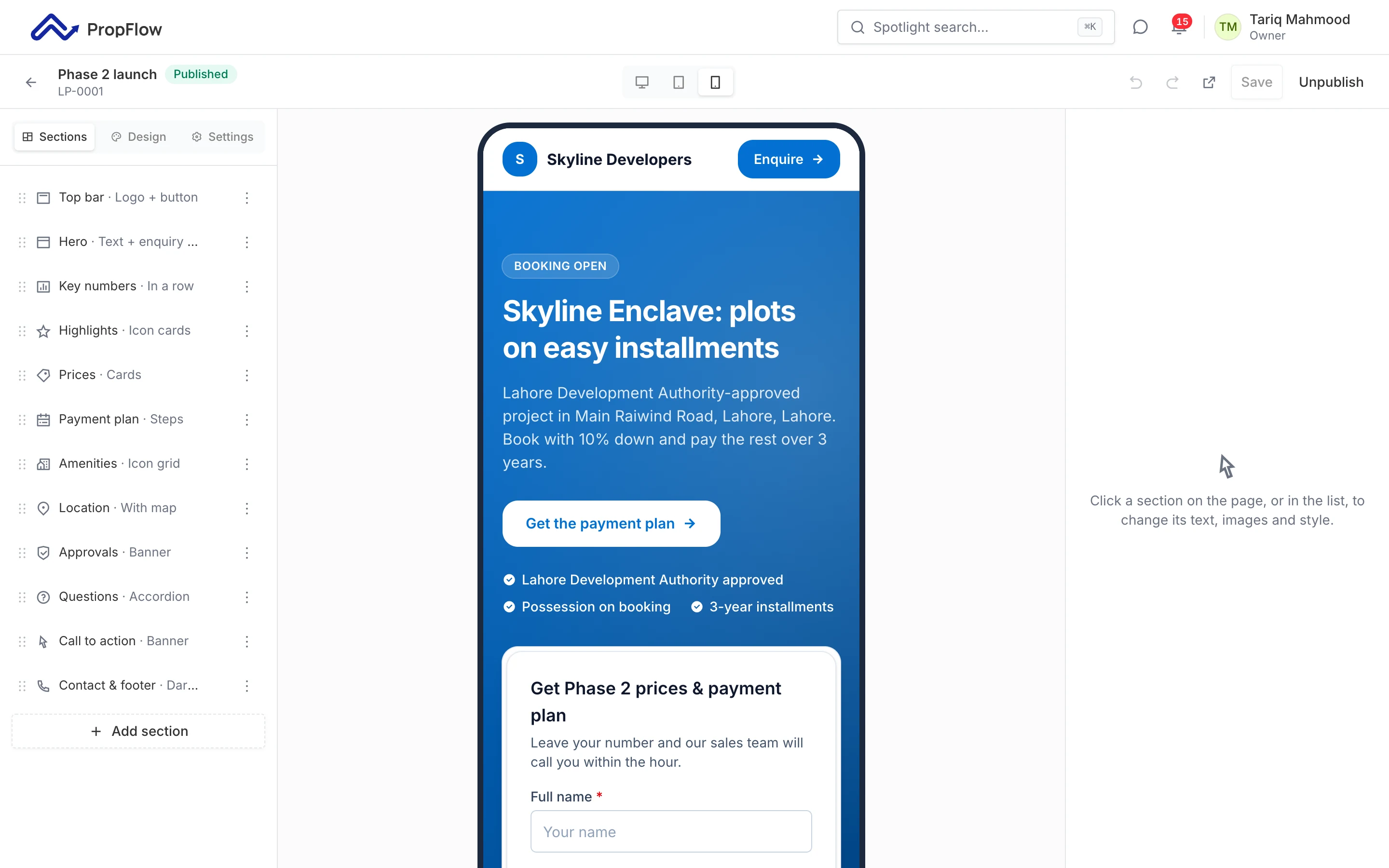The image size is (1389, 868).
Task: Open more options for Hero section
Action: coord(247,242)
